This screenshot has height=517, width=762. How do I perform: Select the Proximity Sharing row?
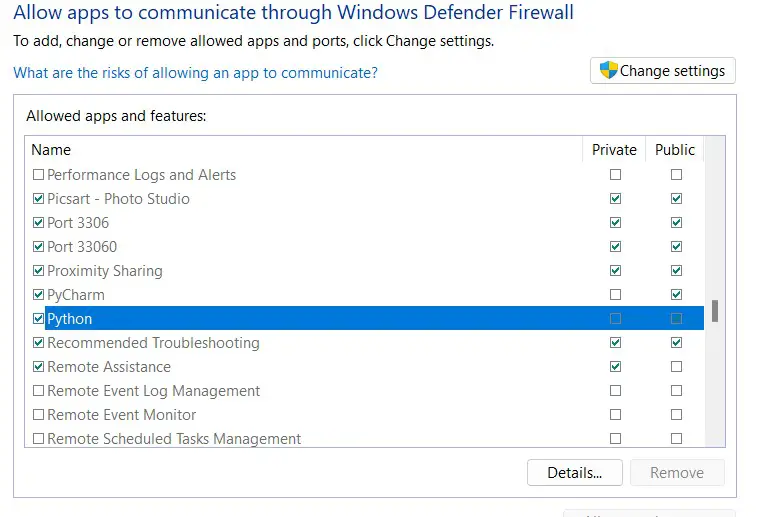364,271
